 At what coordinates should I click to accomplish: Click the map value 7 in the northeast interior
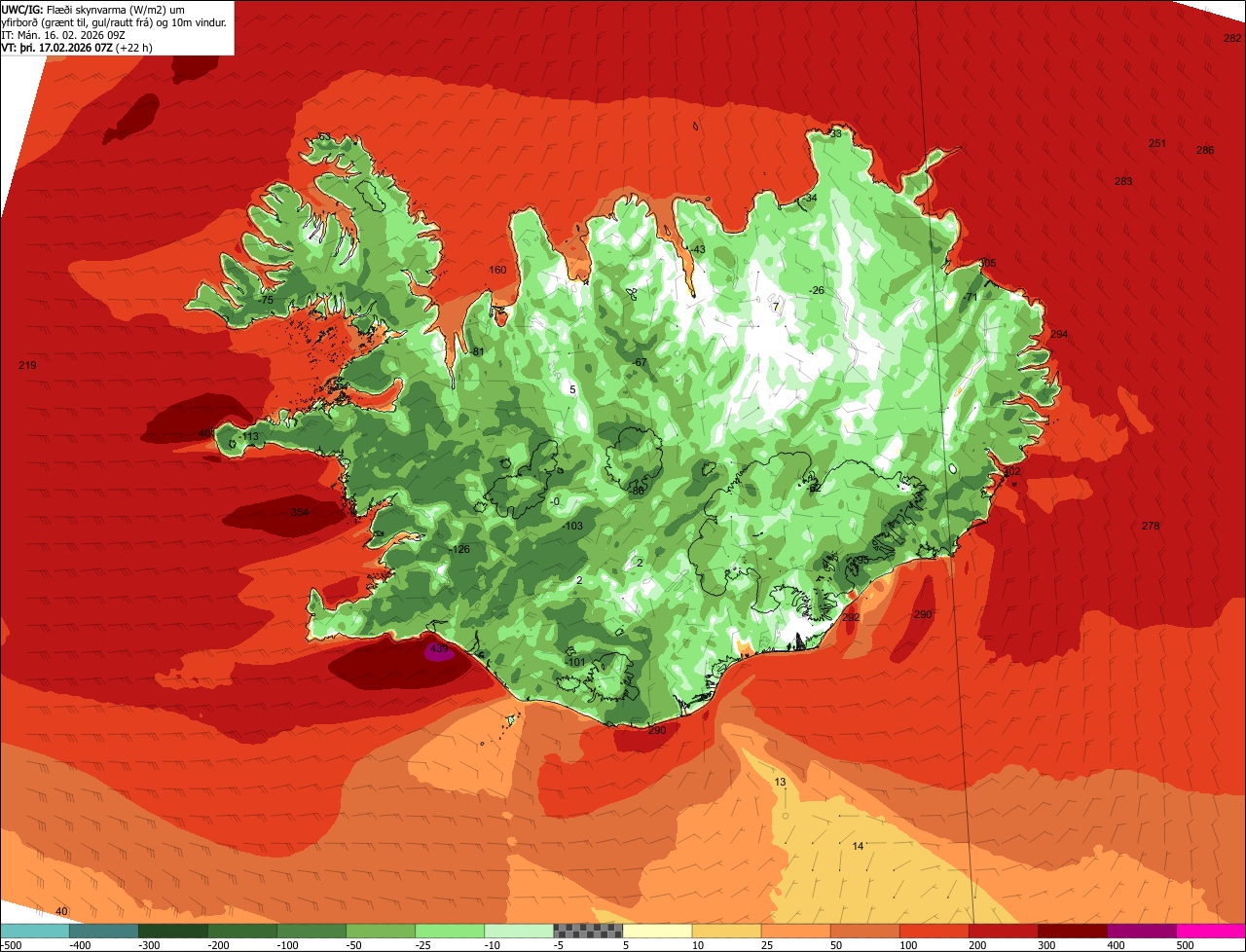(x=776, y=307)
